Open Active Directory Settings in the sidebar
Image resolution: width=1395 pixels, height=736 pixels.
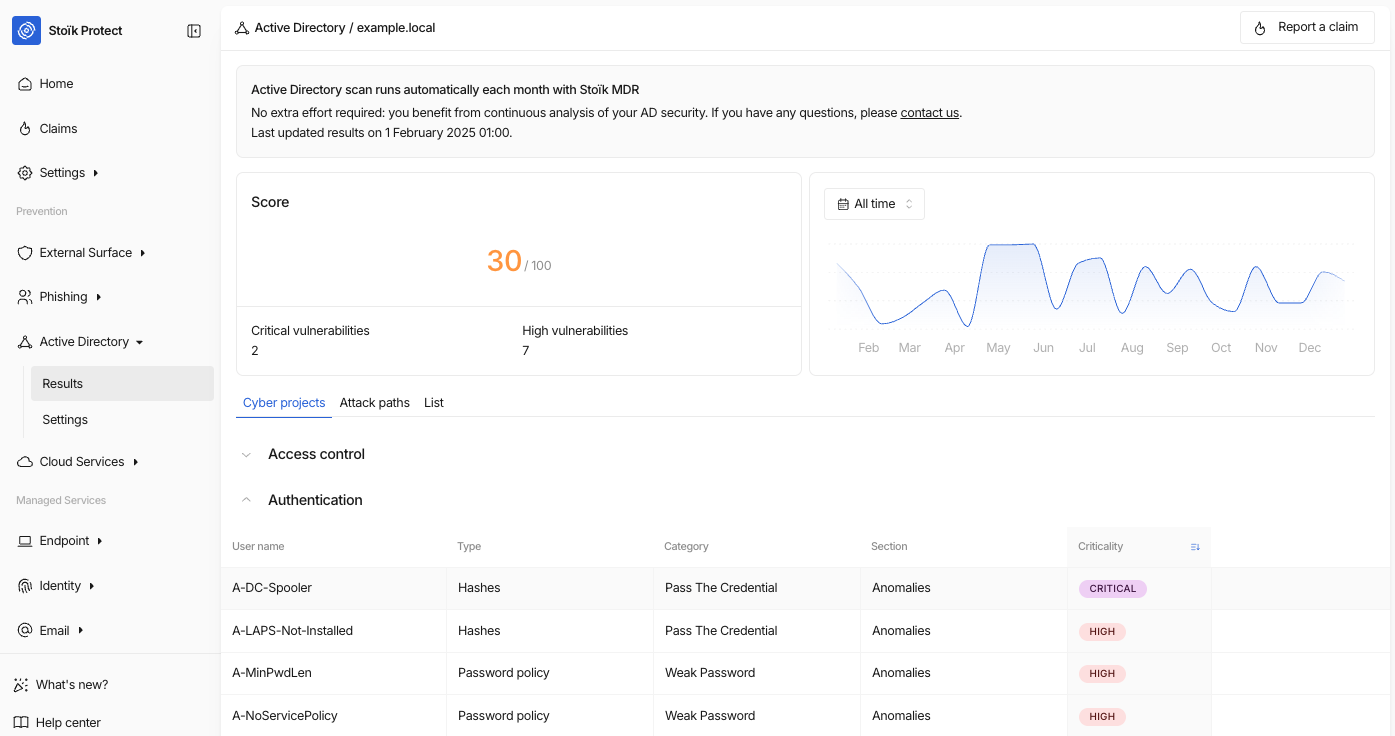click(x=65, y=420)
